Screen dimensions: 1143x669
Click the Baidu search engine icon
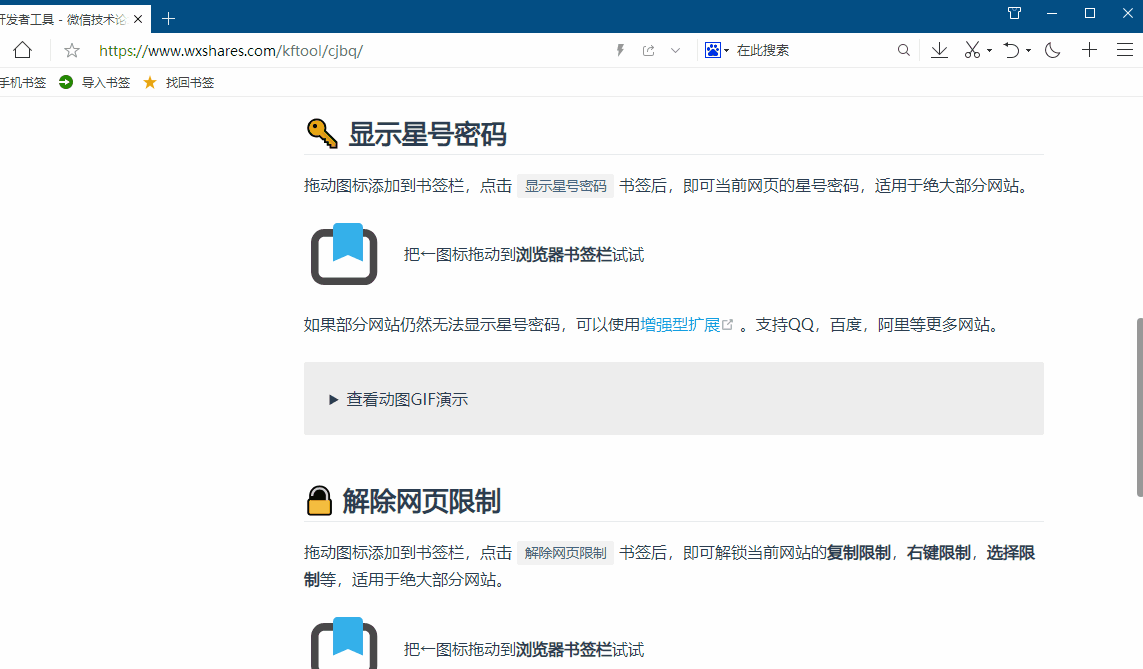tap(710, 49)
